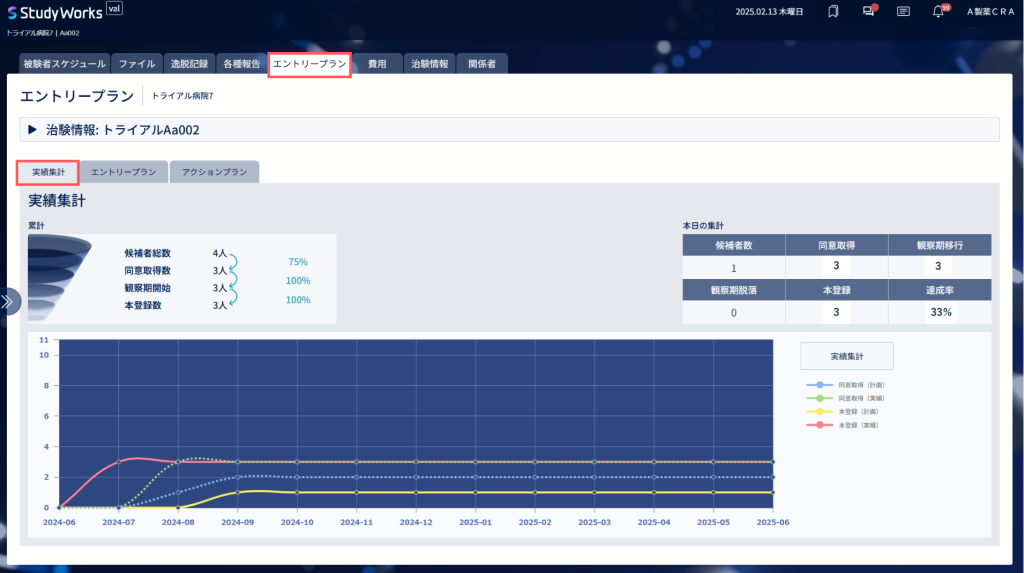Open the 費用 tab
The width and height of the screenshot is (1024, 573).
[377, 63]
